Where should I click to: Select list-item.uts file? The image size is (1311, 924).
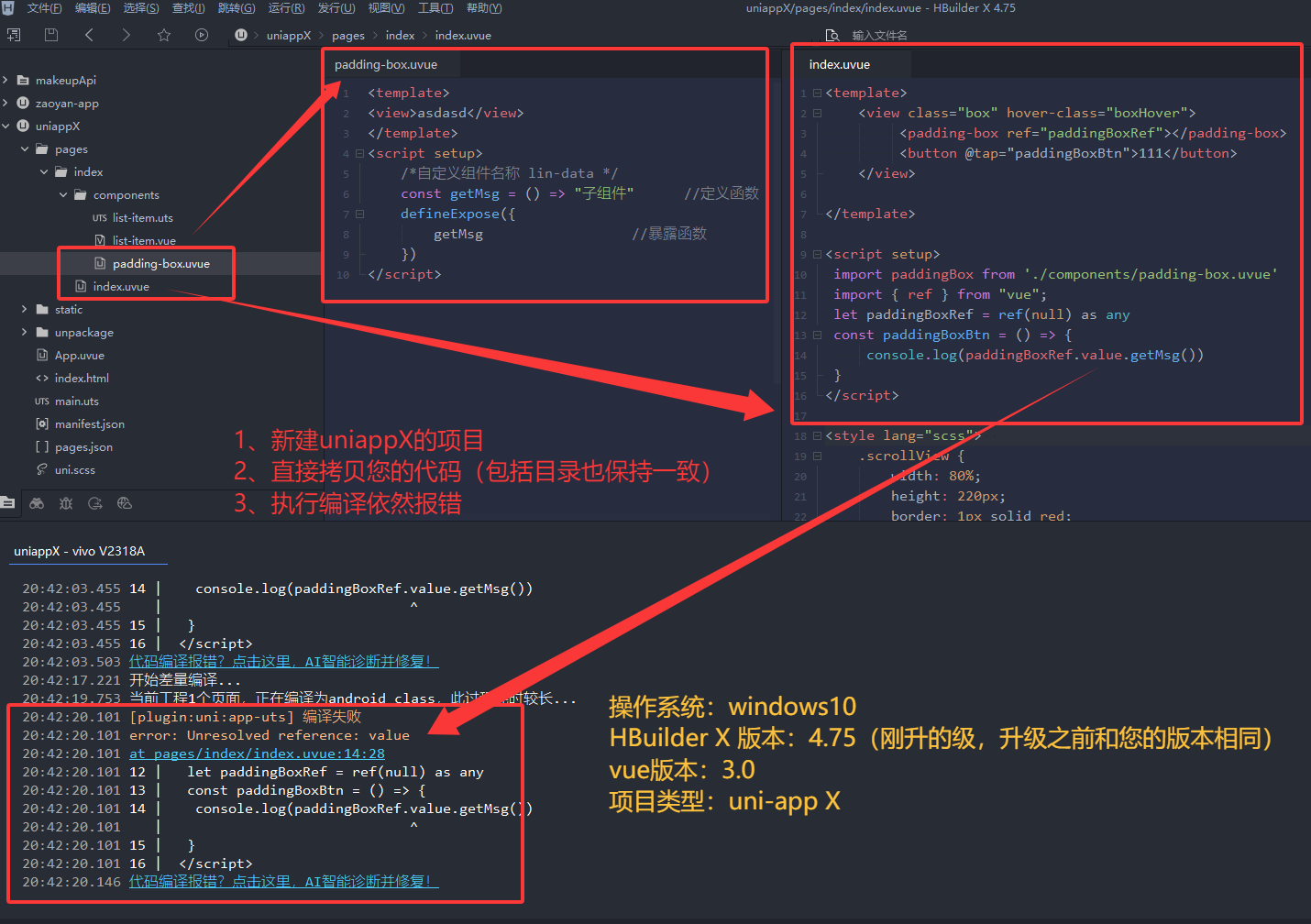[x=142, y=218]
